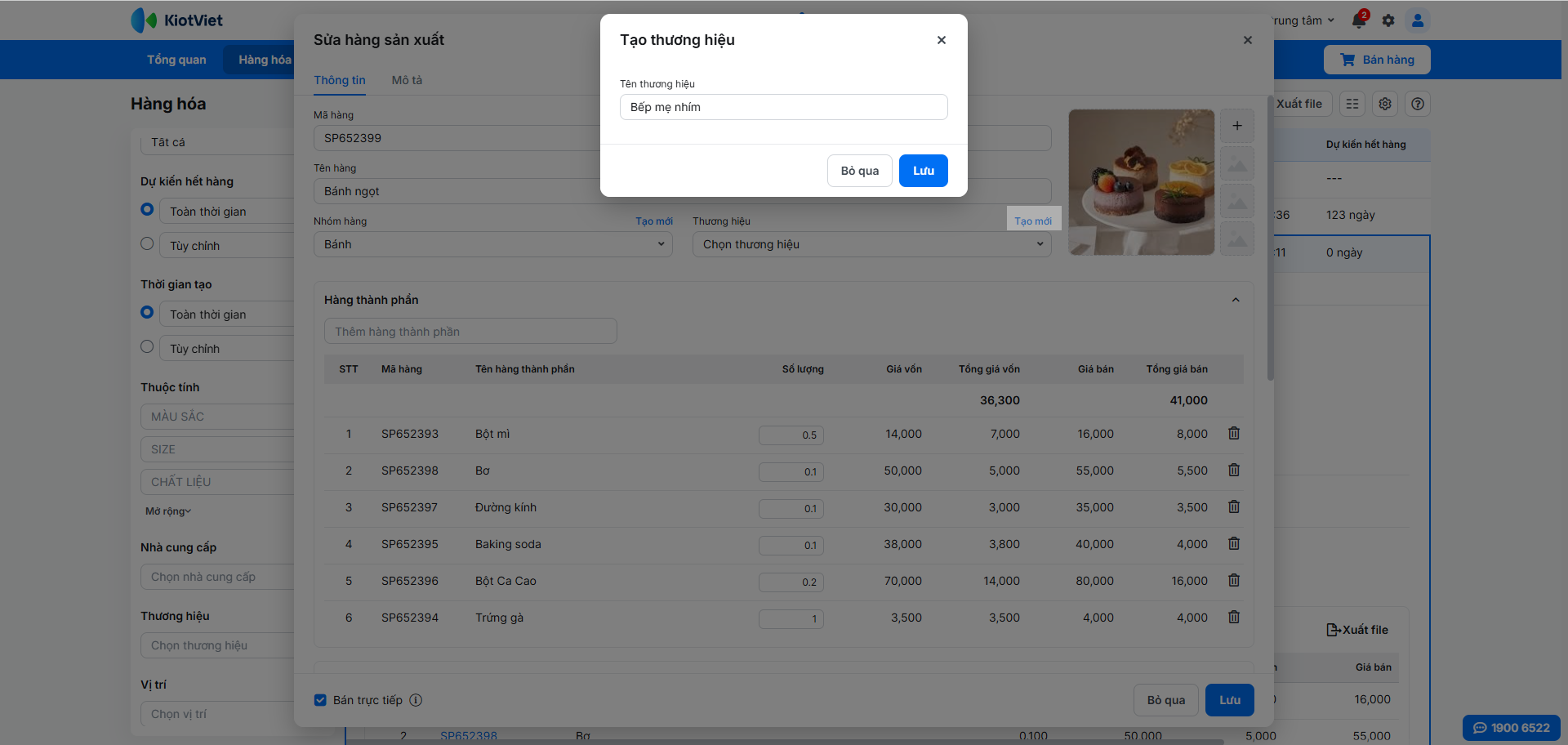Open the Nhóm hàng dropdown

coord(493,244)
